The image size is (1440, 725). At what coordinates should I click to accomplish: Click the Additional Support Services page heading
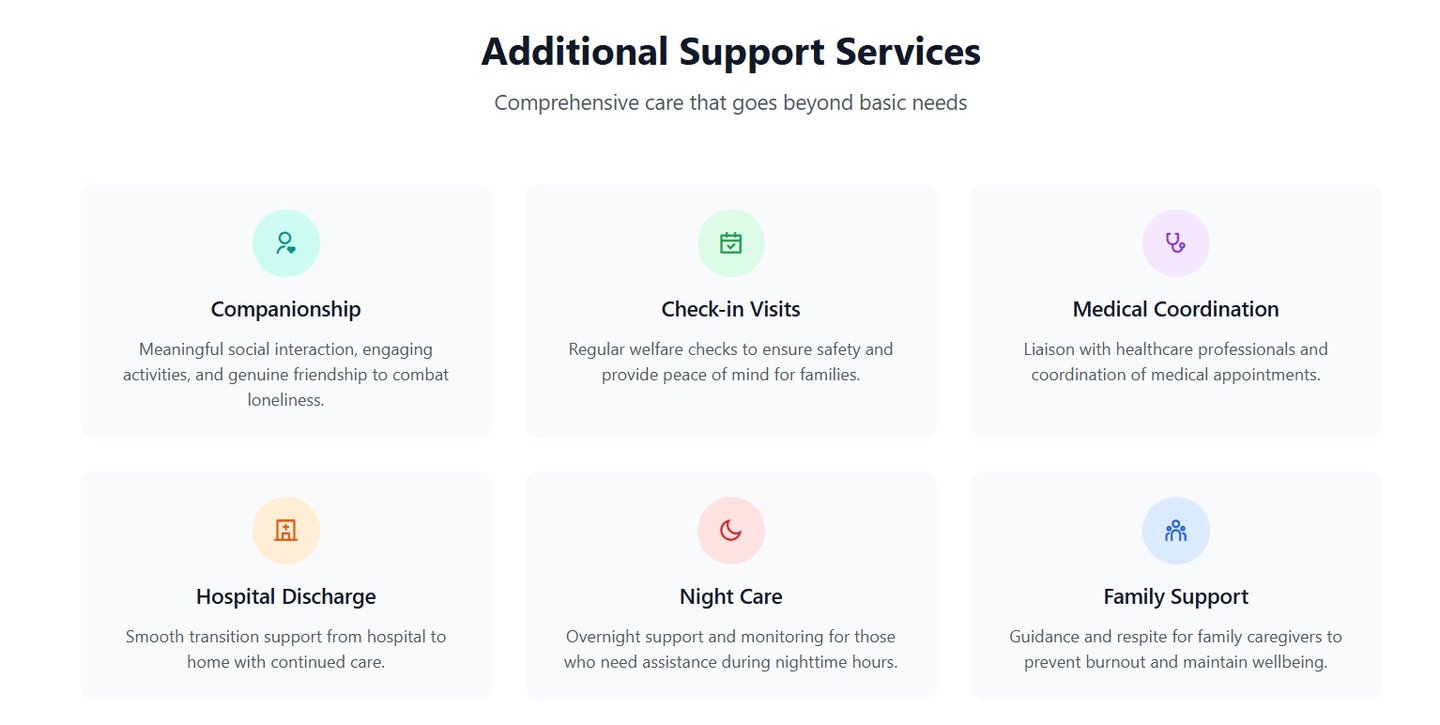[731, 52]
